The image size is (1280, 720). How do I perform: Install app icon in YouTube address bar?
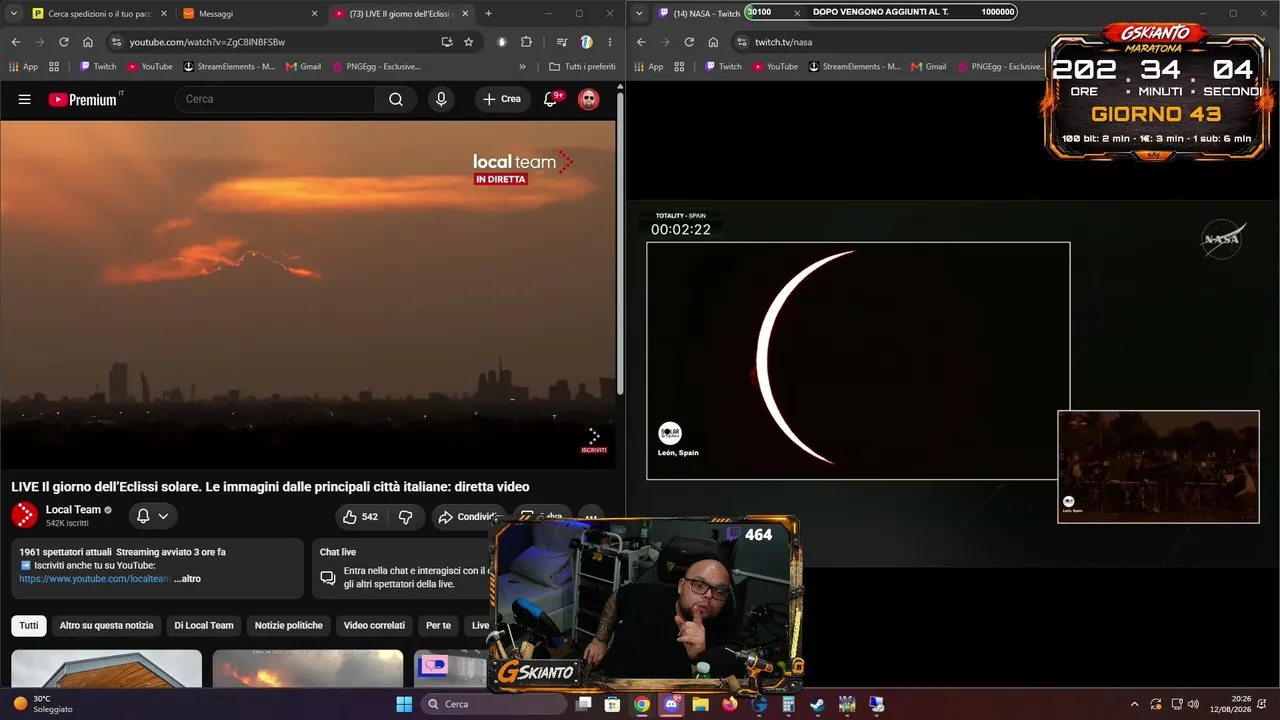(x=446, y=42)
